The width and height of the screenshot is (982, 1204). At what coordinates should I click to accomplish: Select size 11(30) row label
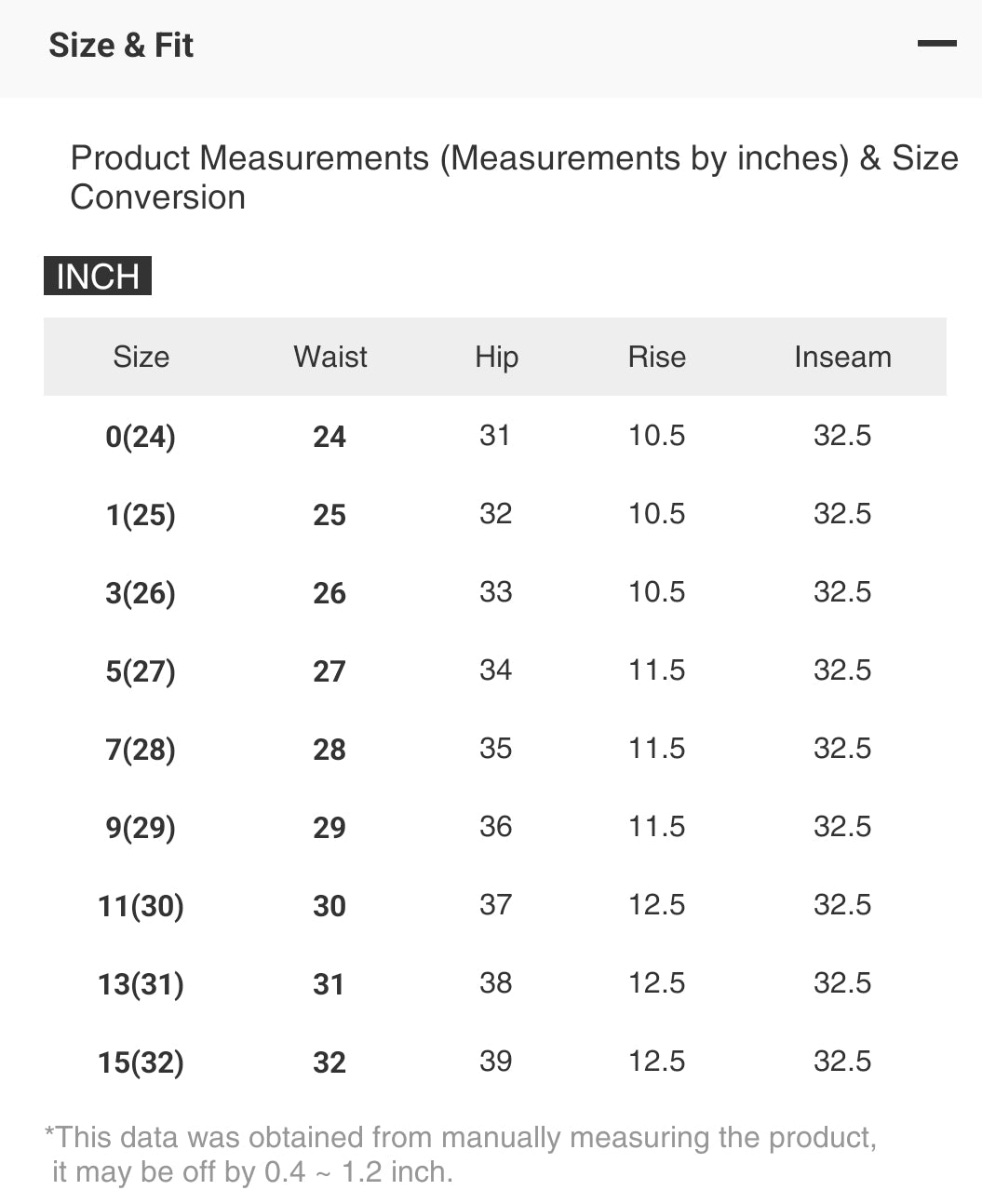tap(141, 904)
